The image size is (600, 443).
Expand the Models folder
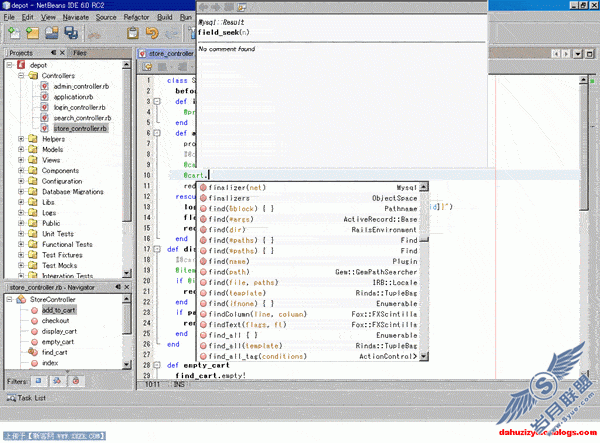tap(21, 149)
